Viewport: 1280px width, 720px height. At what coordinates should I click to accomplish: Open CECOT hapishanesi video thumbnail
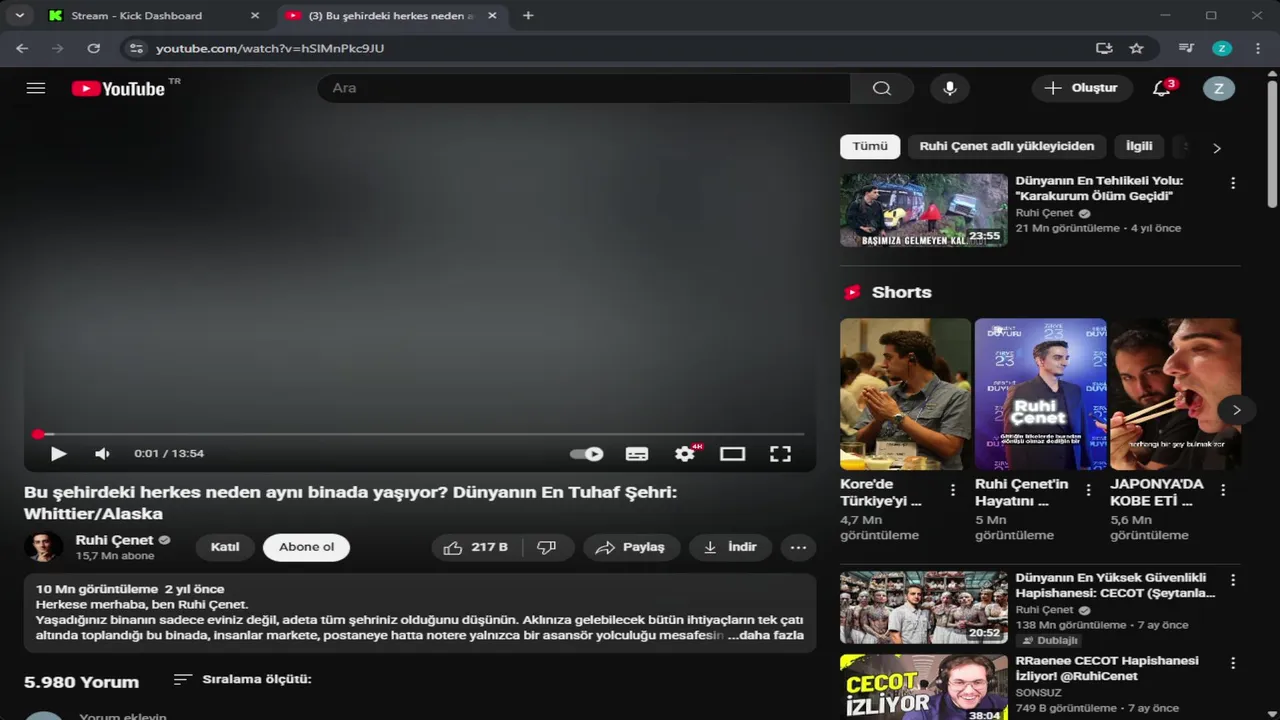(924, 607)
